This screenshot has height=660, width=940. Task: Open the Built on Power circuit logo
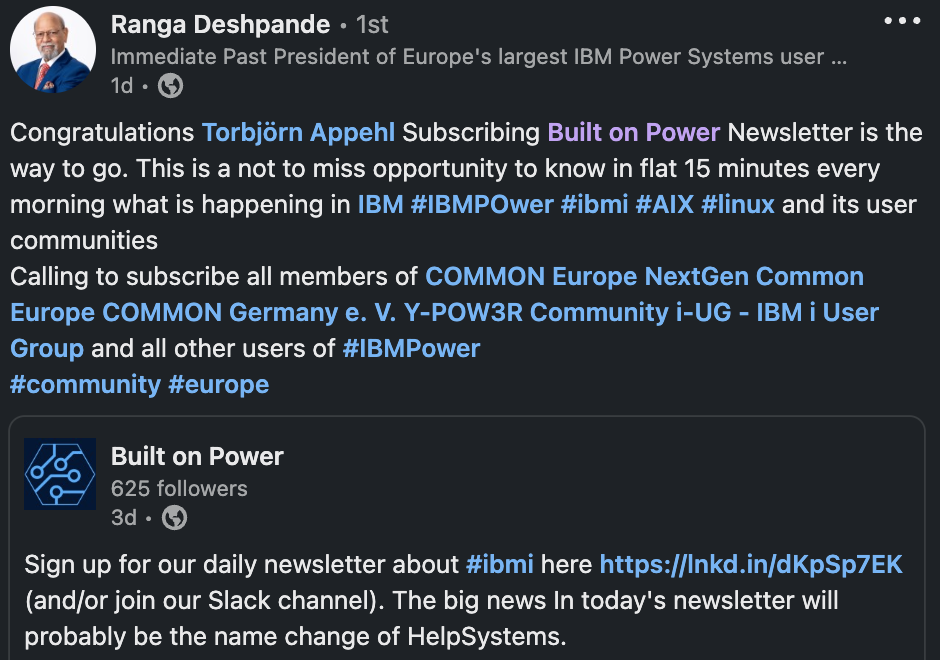click(60, 474)
